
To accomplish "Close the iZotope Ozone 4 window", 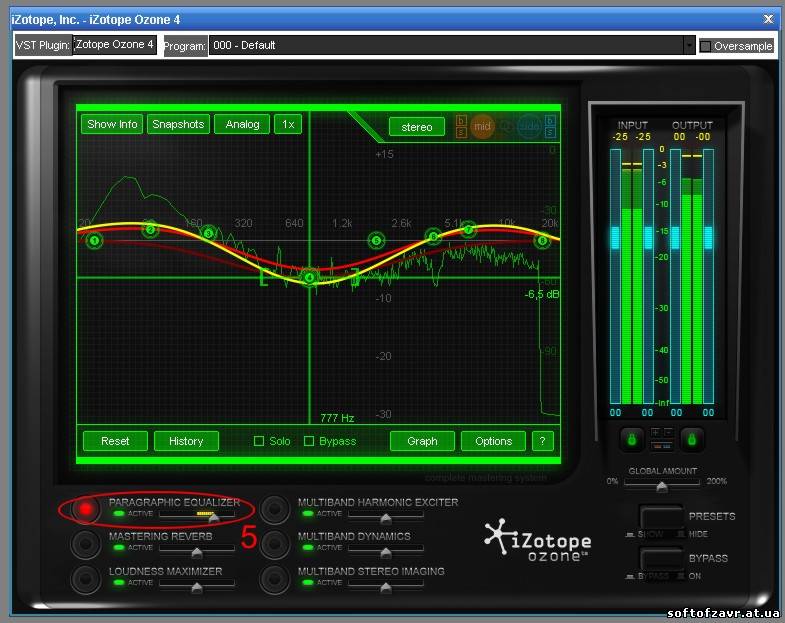I will coord(768,19).
